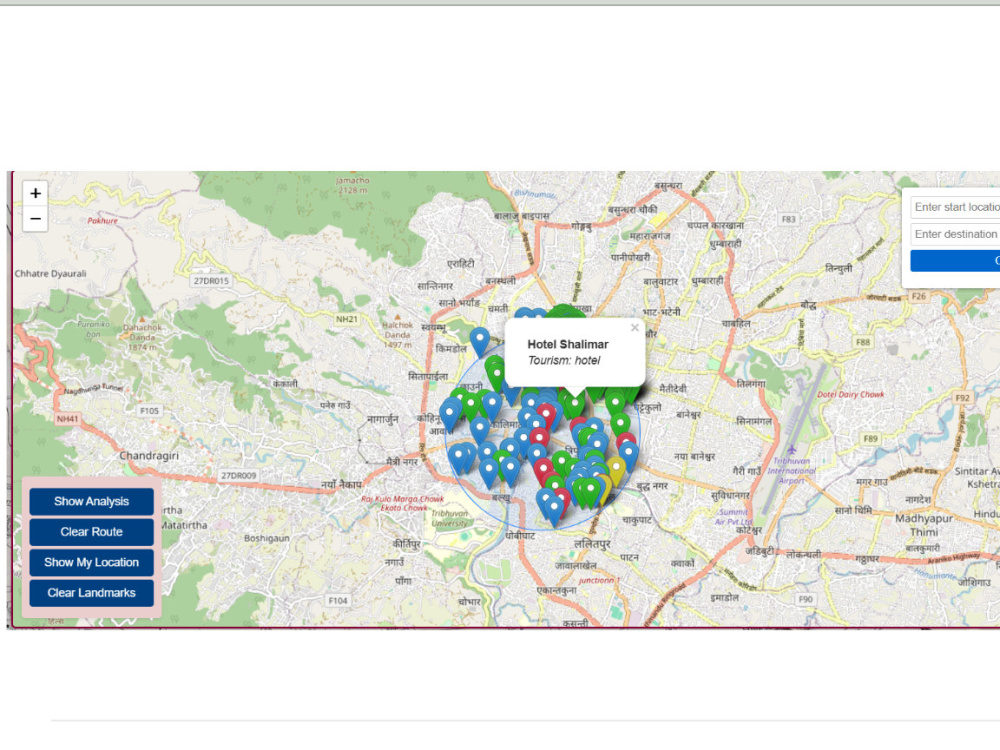Click the Madhyapur Thimi map label
This screenshot has height=750, width=1000.
[924, 525]
